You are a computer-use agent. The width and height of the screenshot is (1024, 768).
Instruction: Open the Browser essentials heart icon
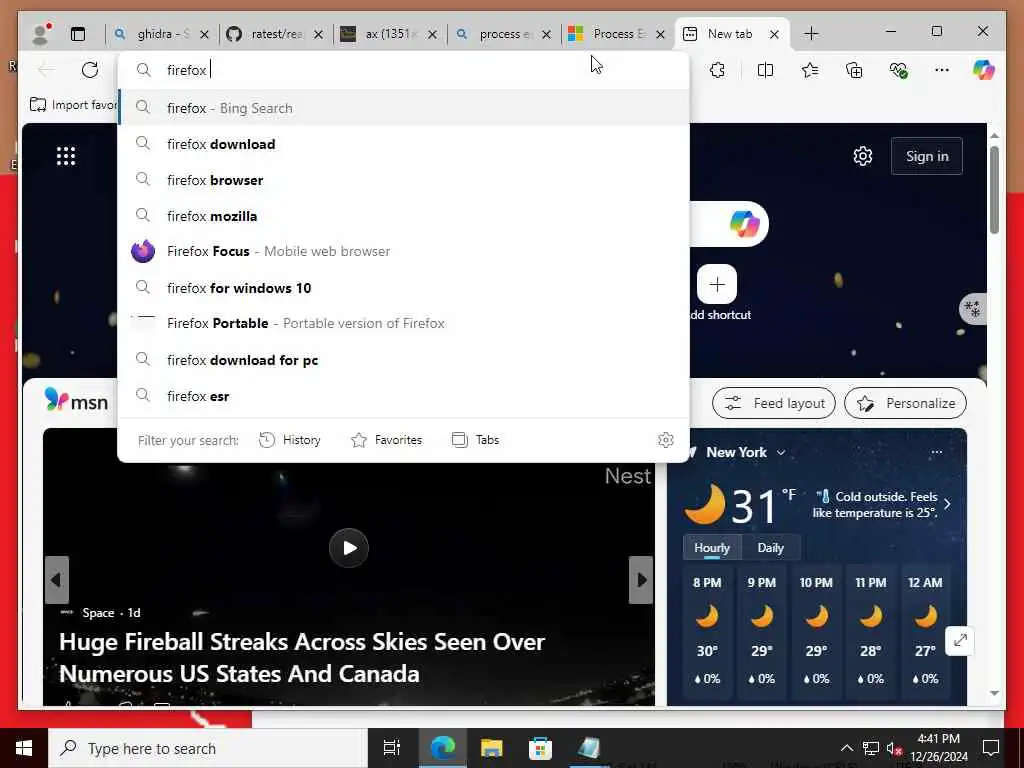[899, 70]
